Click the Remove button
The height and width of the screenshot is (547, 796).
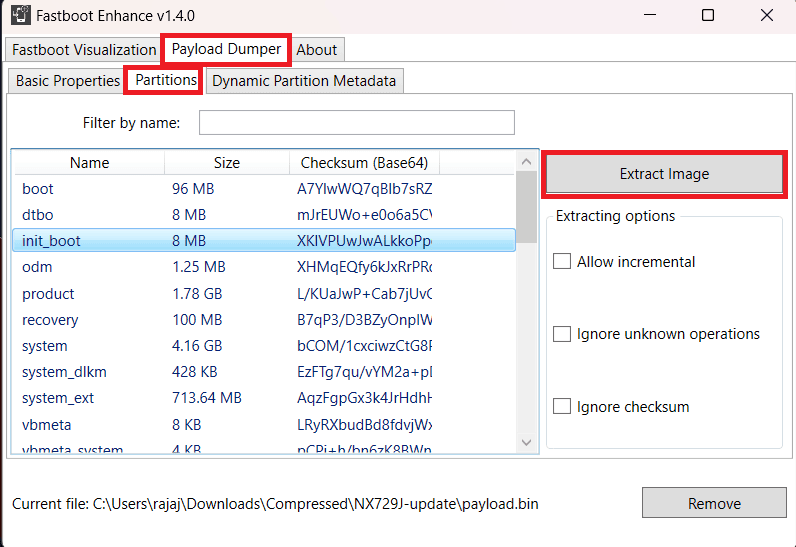(714, 503)
